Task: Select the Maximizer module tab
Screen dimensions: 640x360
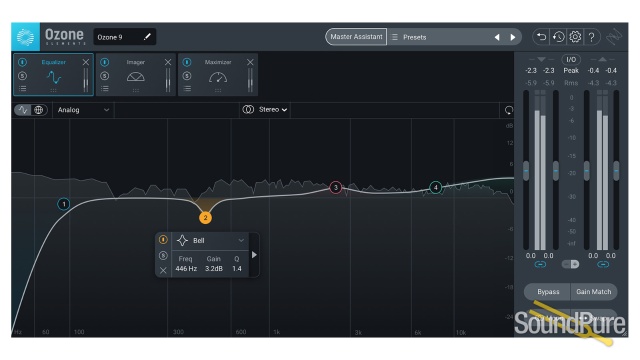Action: coord(218,74)
